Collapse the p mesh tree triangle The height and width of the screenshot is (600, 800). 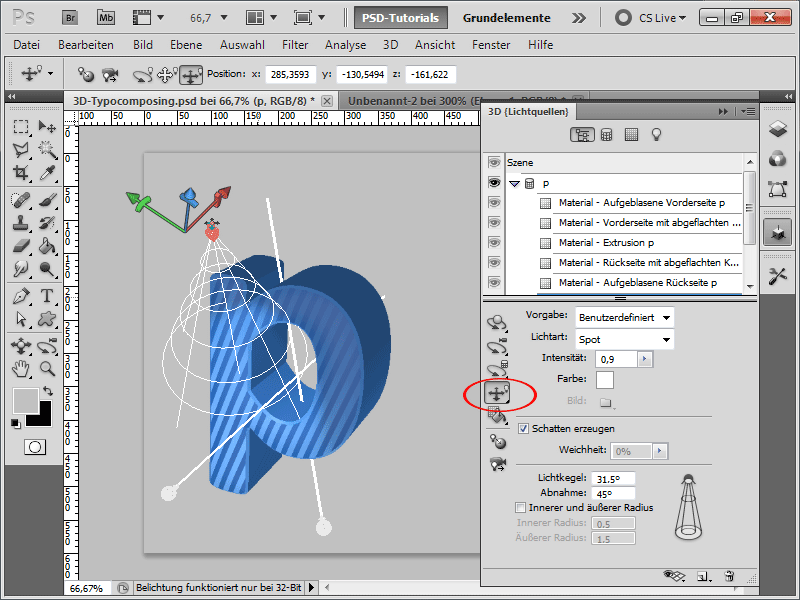click(514, 184)
